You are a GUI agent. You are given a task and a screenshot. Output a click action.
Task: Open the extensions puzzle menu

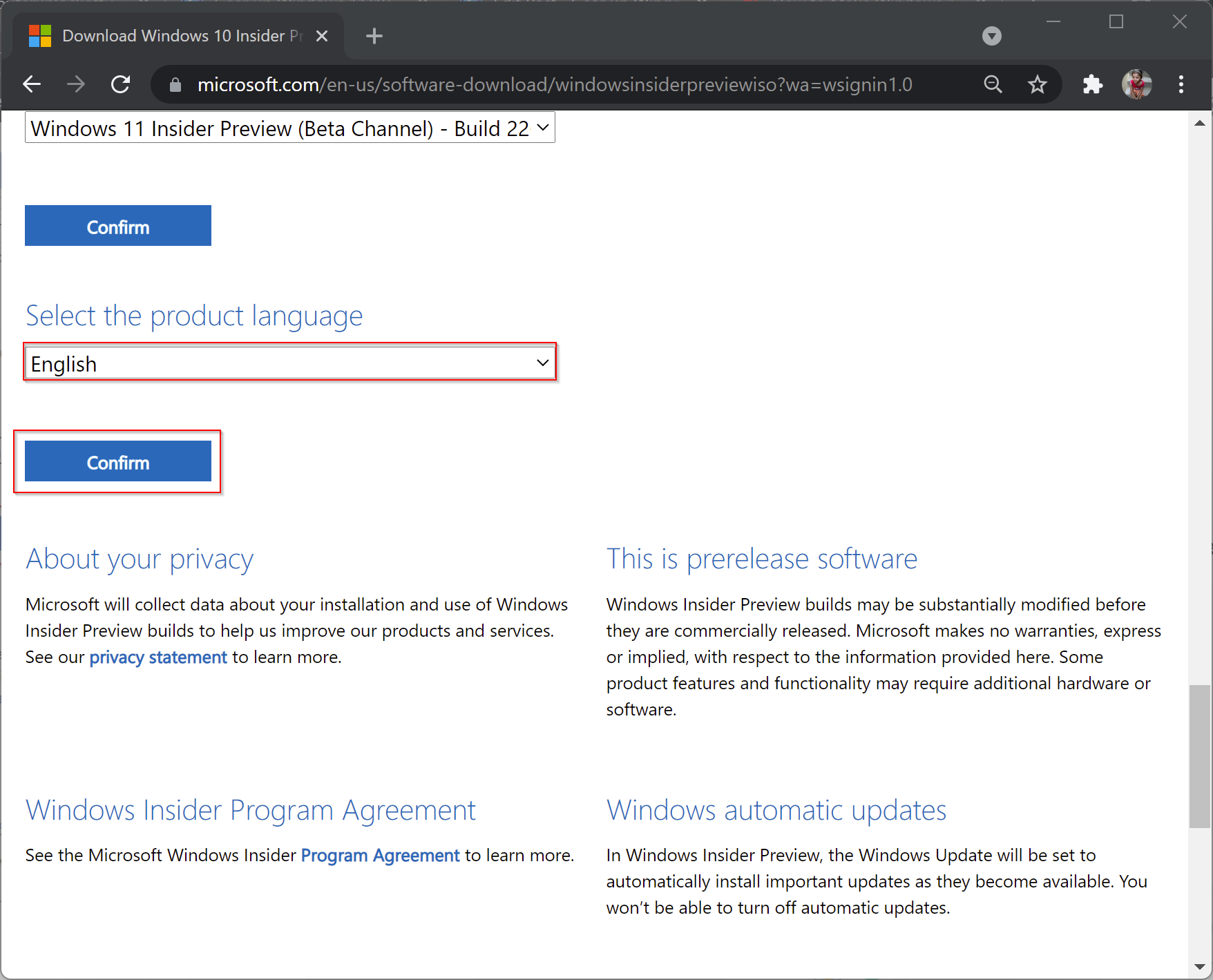1092,84
